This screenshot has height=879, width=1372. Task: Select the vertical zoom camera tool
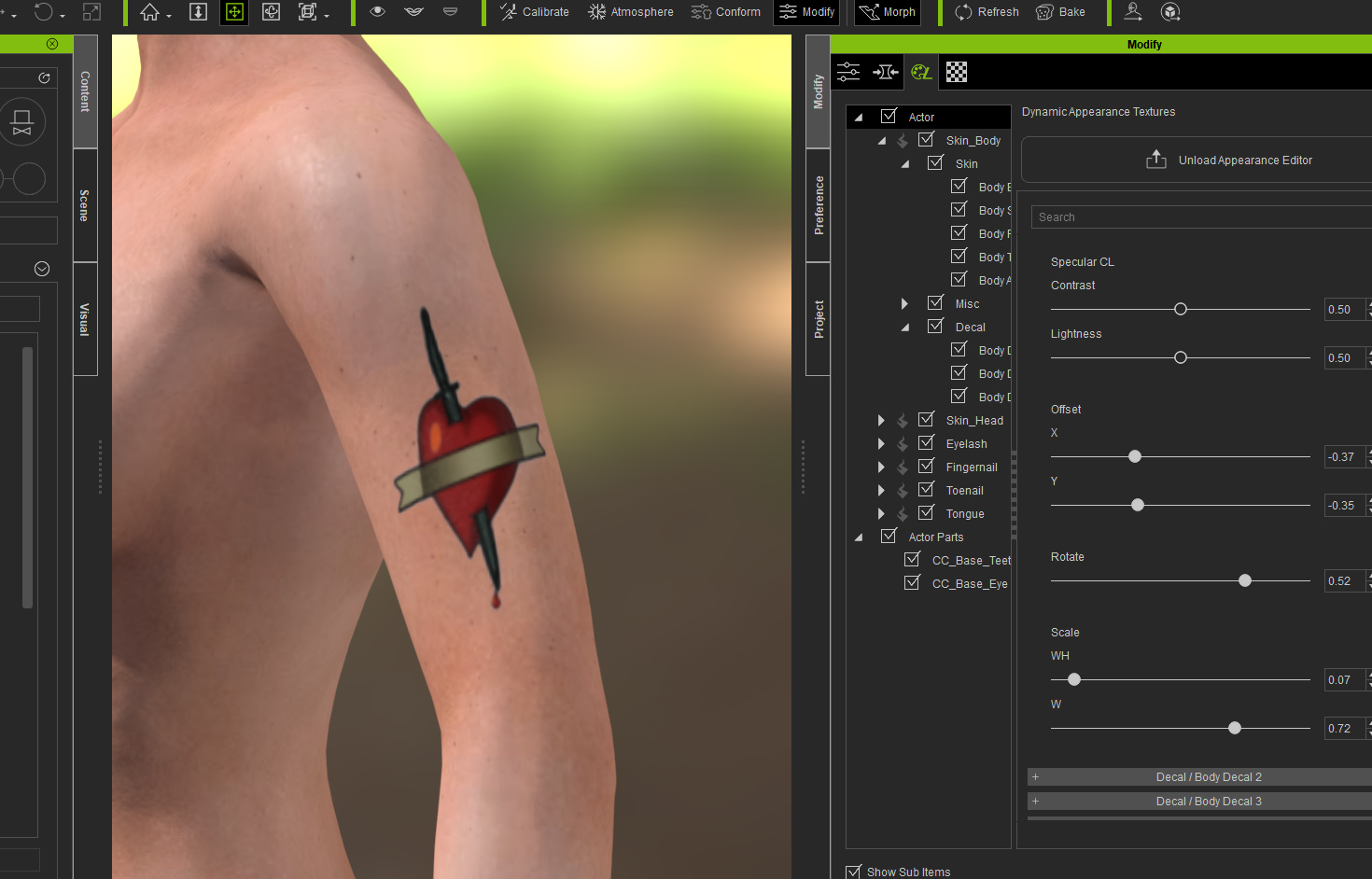pyautogui.click(x=198, y=12)
